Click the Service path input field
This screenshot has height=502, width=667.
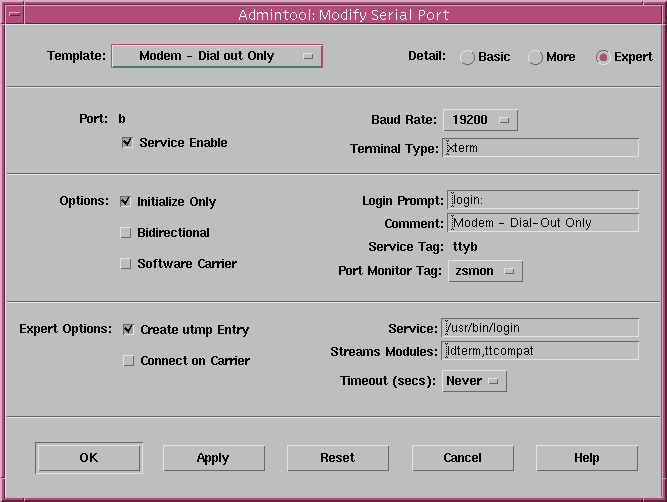tap(540, 328)
